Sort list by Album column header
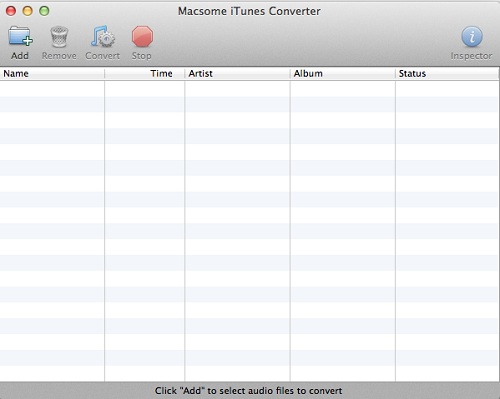The image size is (500, 399). coord(343,73)
